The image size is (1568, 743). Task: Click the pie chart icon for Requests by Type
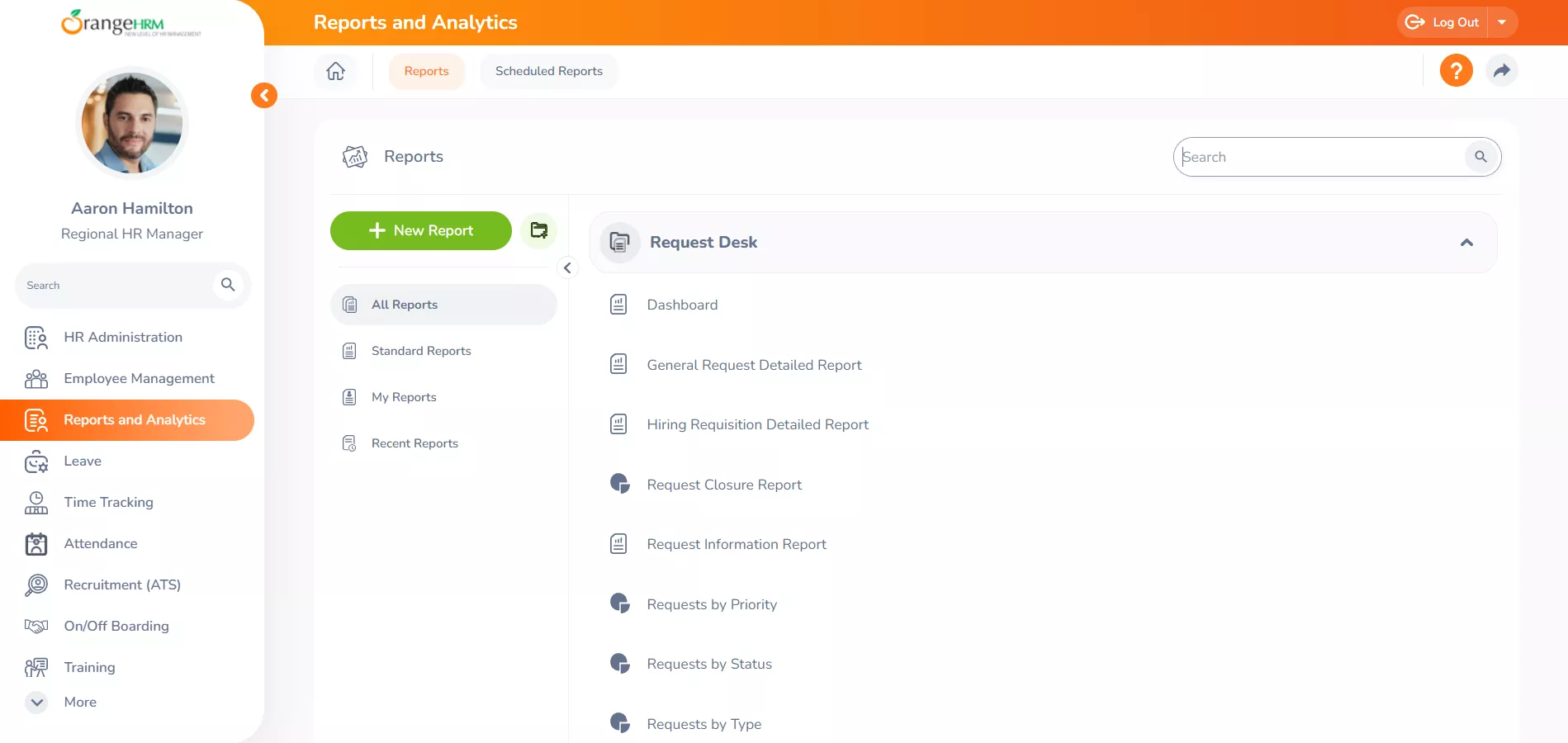click(x=619, y=723)
